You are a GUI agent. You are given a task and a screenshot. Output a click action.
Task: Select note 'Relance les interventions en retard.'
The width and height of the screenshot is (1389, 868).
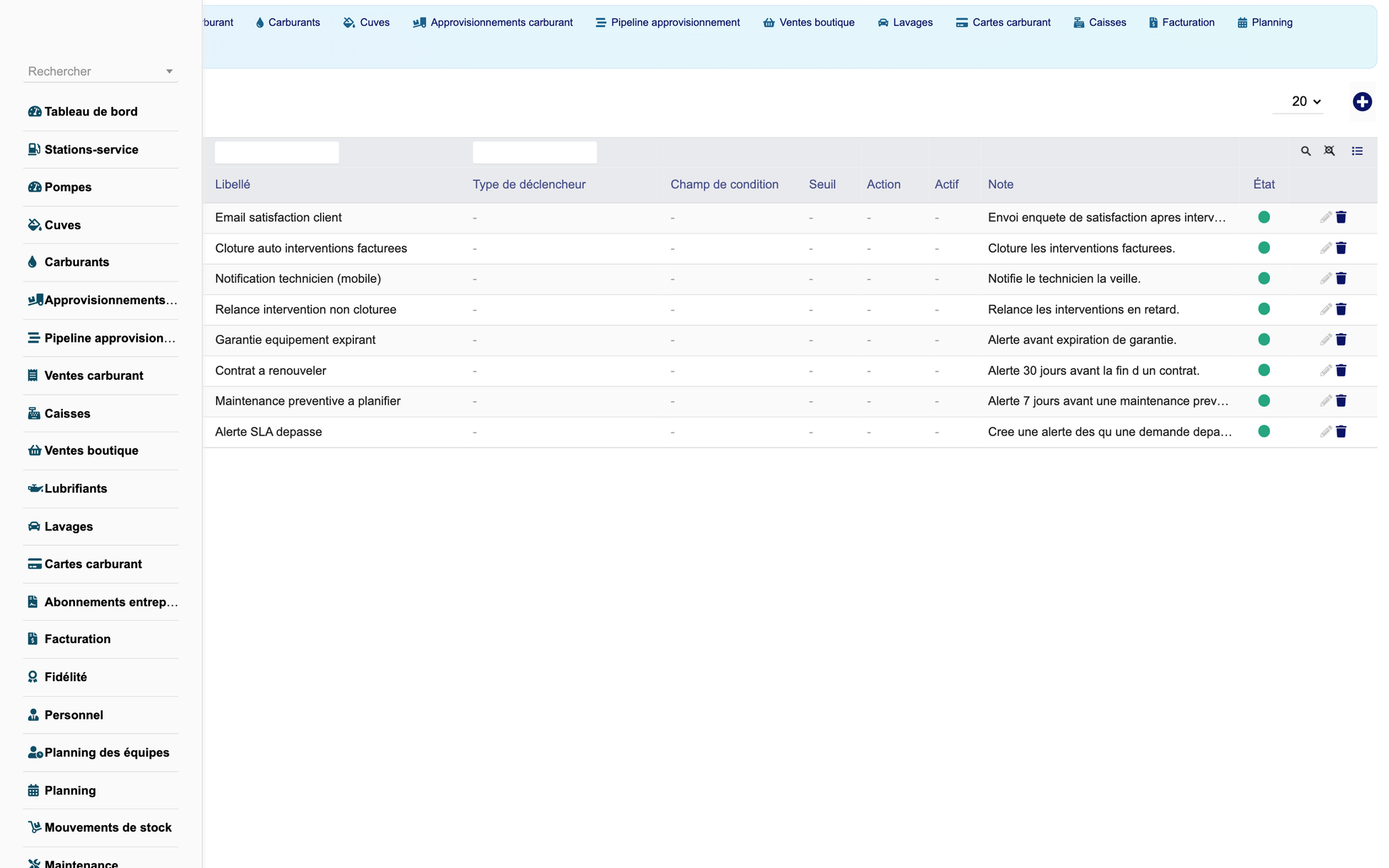[1084, 309]
